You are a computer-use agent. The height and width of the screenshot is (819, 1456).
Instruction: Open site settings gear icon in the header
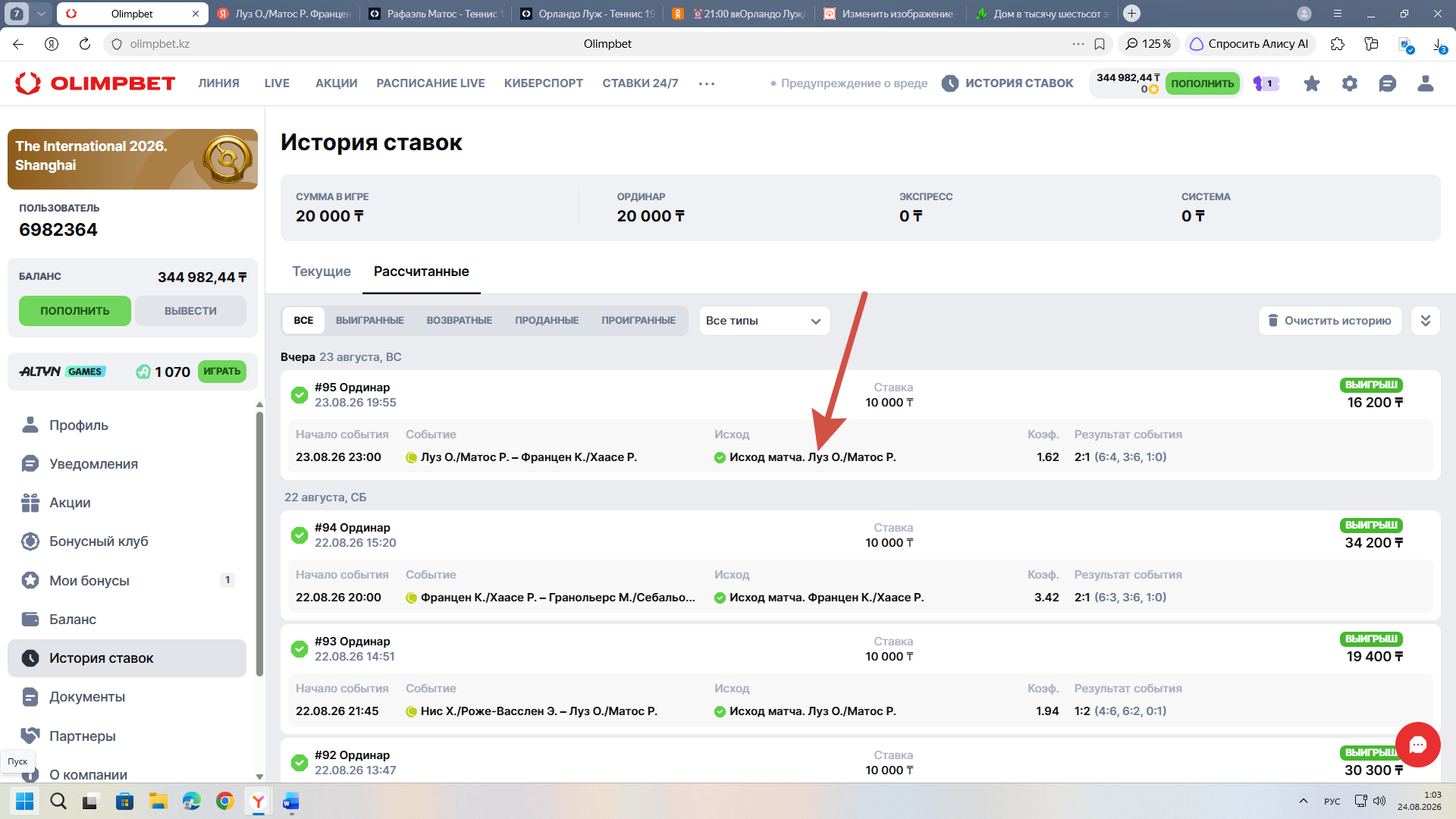pos(1350,83)
